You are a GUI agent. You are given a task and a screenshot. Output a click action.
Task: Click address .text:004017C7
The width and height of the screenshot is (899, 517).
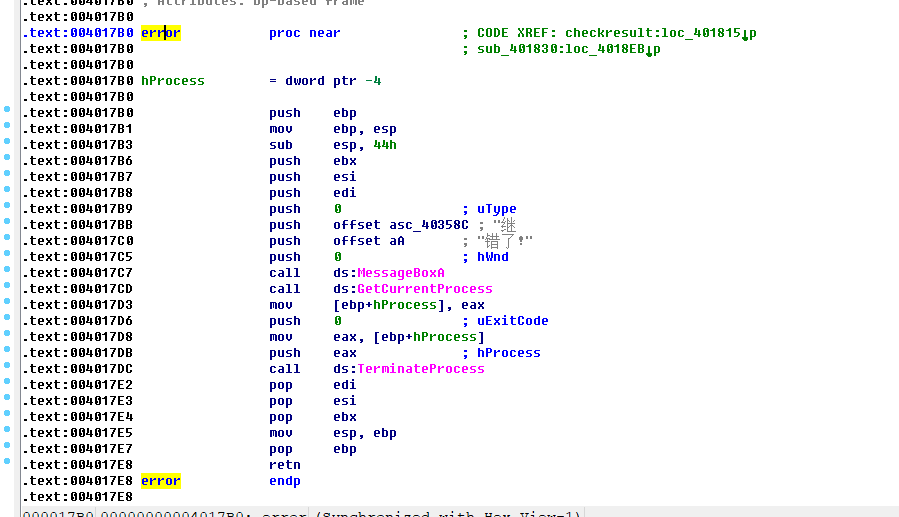pyautogui.click(x=78, y=273)
